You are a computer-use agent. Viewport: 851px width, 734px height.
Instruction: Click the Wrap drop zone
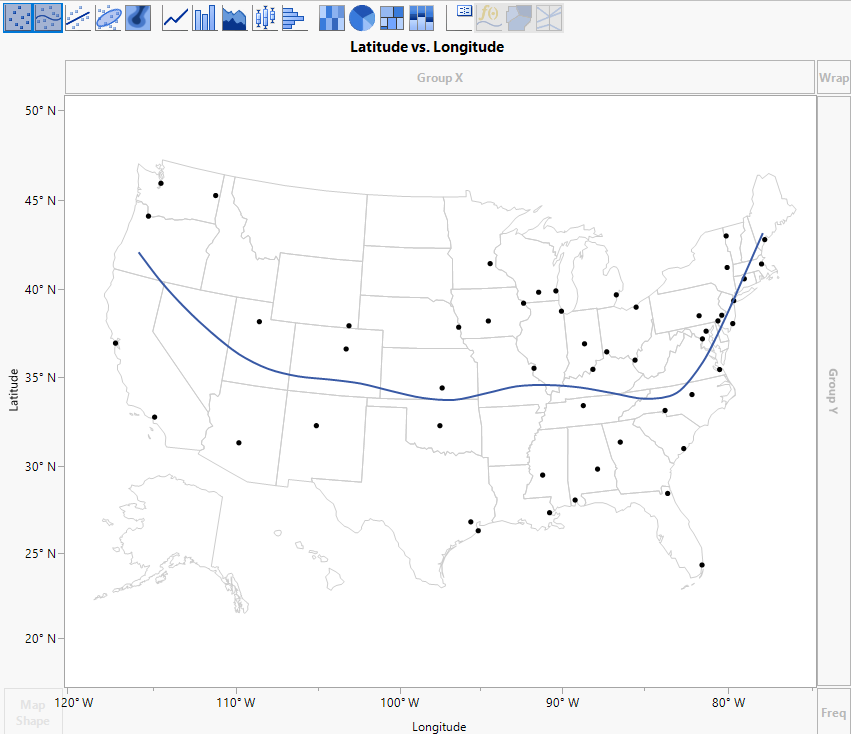coord(833,77)
